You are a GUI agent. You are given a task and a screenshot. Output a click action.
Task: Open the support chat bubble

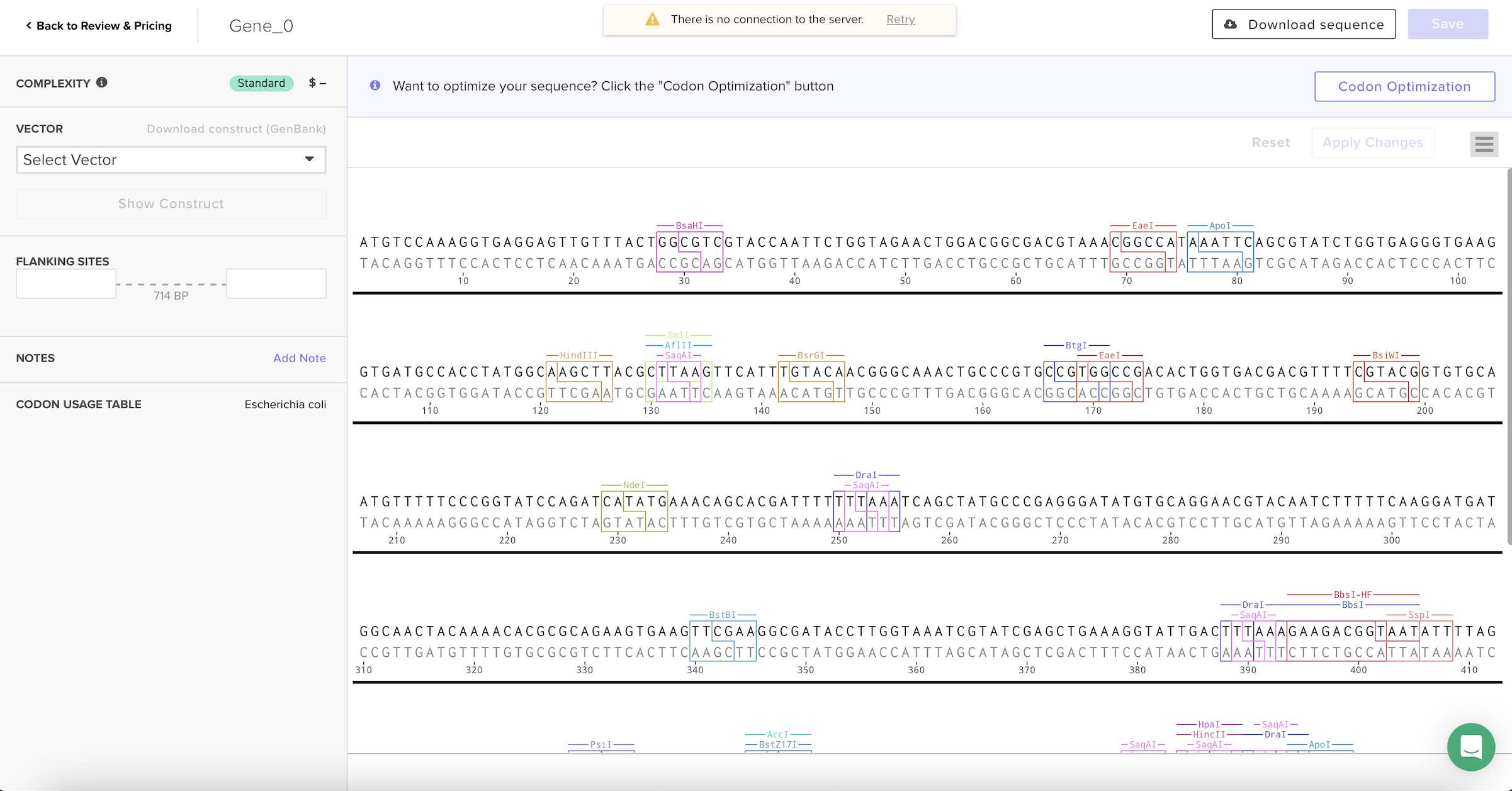(x=1470, y=747)
